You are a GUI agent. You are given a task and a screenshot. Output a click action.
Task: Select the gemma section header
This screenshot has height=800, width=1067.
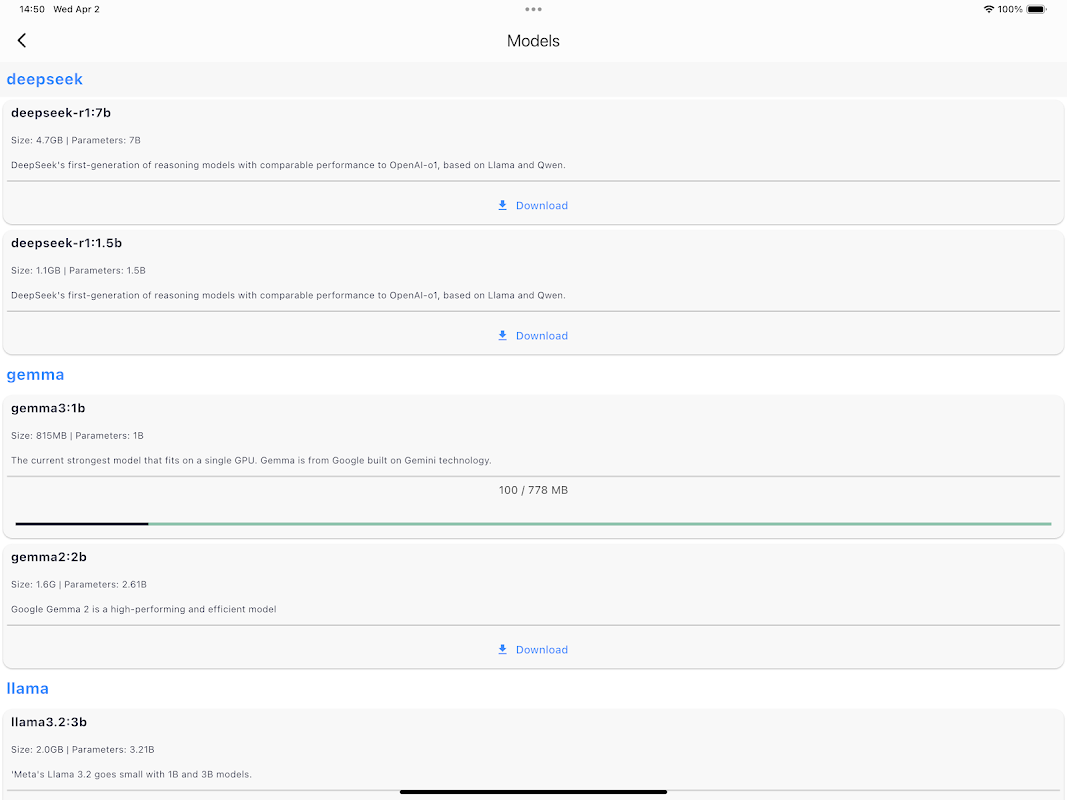tap(36, 375)
